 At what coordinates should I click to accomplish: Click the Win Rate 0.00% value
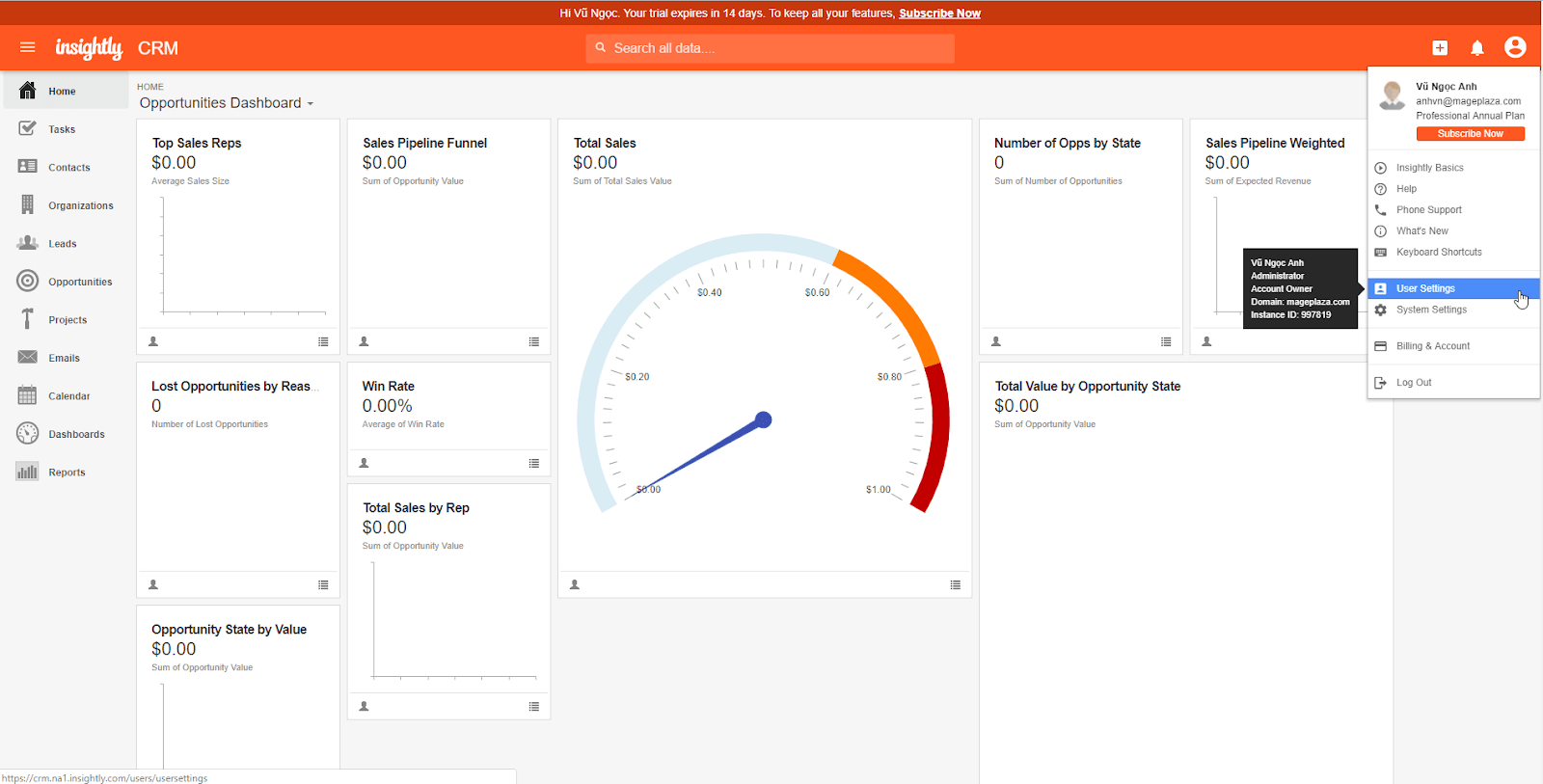(388, 406)
